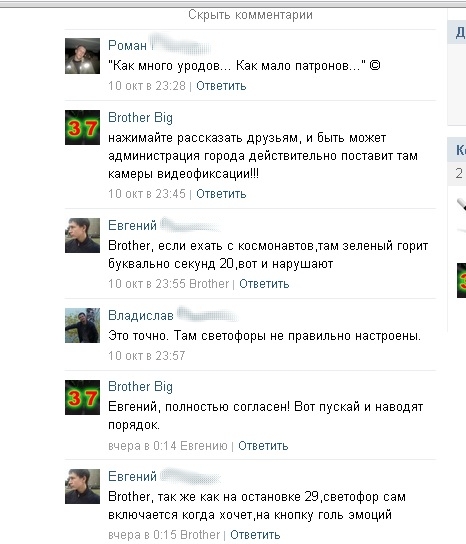
Task: Open Brother Big name above видеофиксации comment
Action: (140, 118)
